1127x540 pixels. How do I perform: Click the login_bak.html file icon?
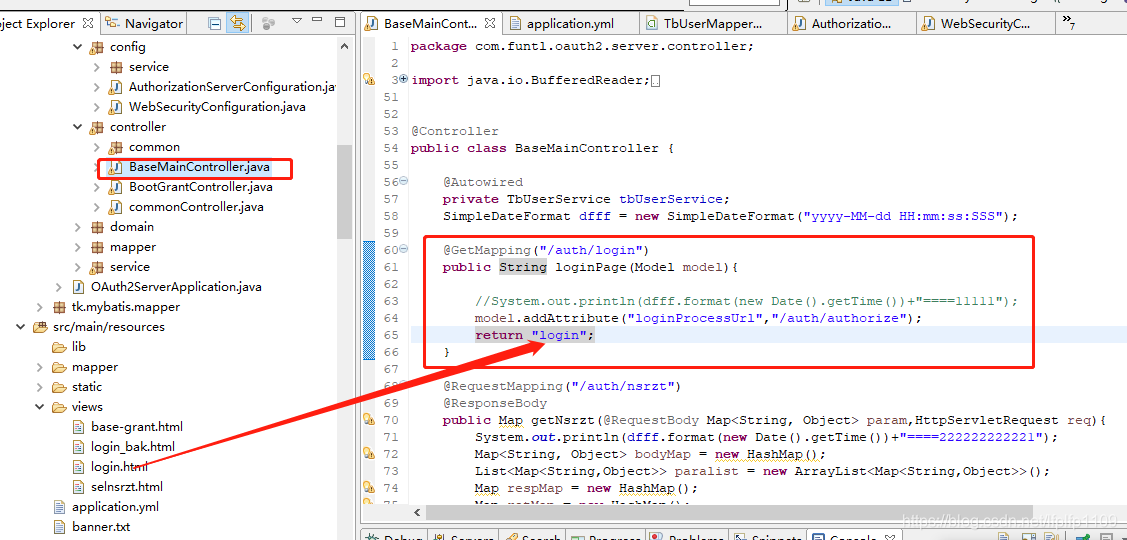click(x=79, y=447)
